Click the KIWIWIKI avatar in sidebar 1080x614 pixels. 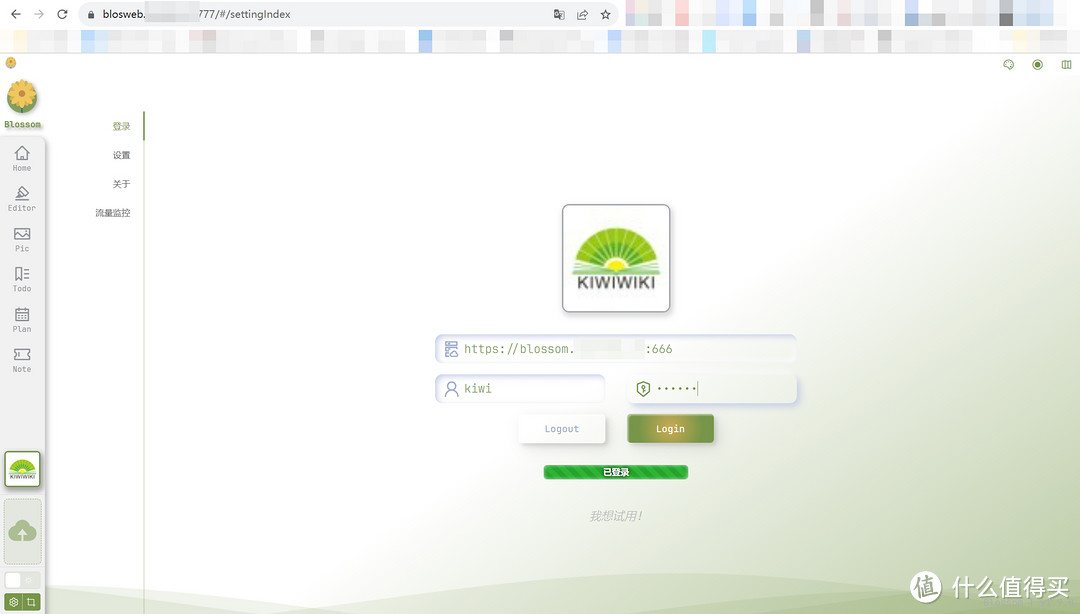tap(23, 469)
